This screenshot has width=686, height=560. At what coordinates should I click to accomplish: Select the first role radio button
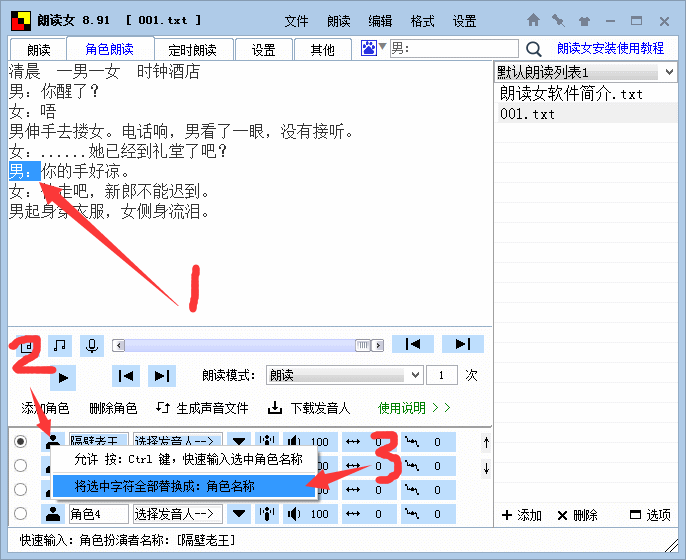(20, 441)
